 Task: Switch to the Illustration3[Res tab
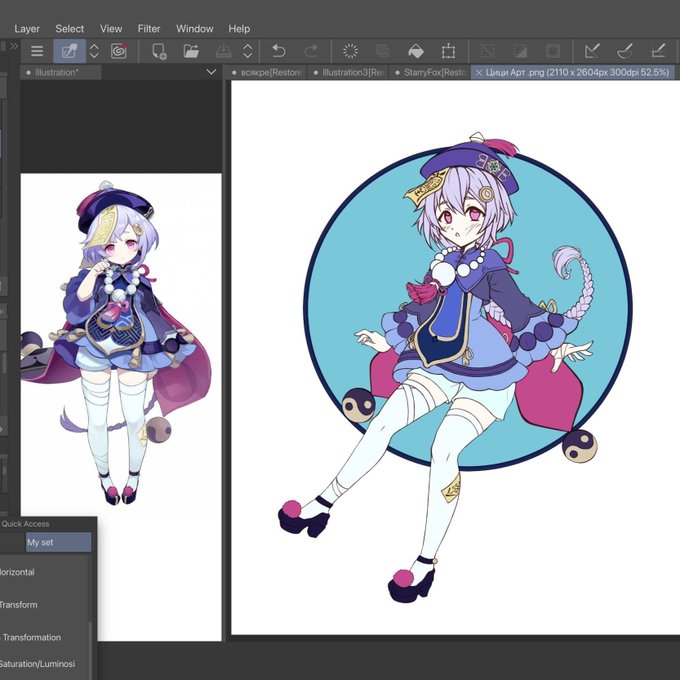pos(348,72)
